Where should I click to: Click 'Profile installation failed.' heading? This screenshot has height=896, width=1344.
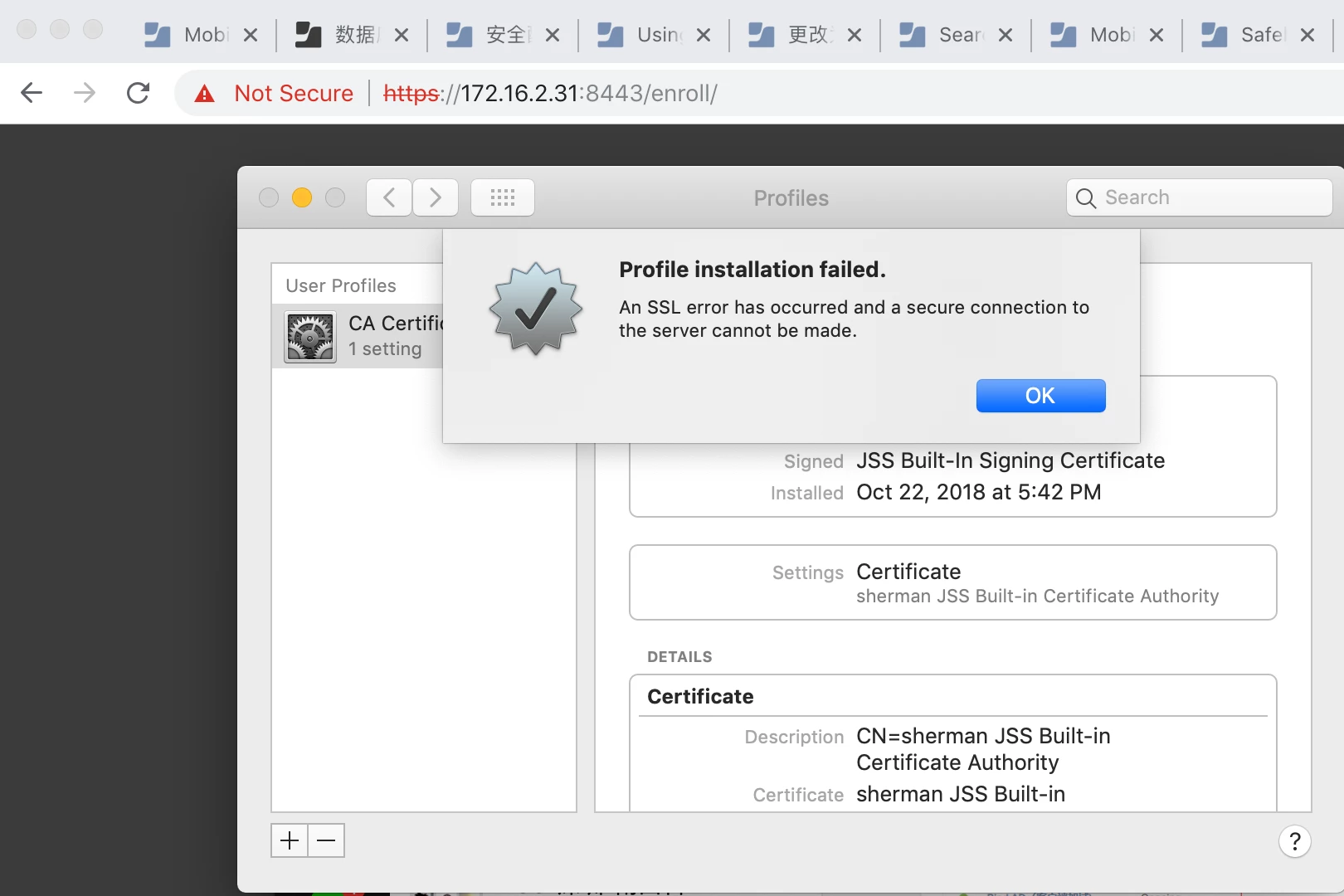(x=752, y=270)
